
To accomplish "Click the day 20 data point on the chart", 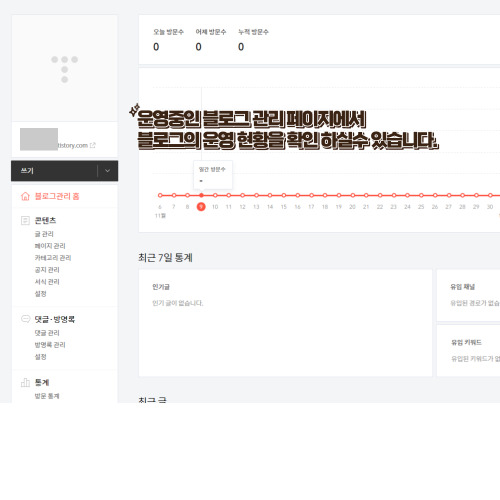I will 352,195.
